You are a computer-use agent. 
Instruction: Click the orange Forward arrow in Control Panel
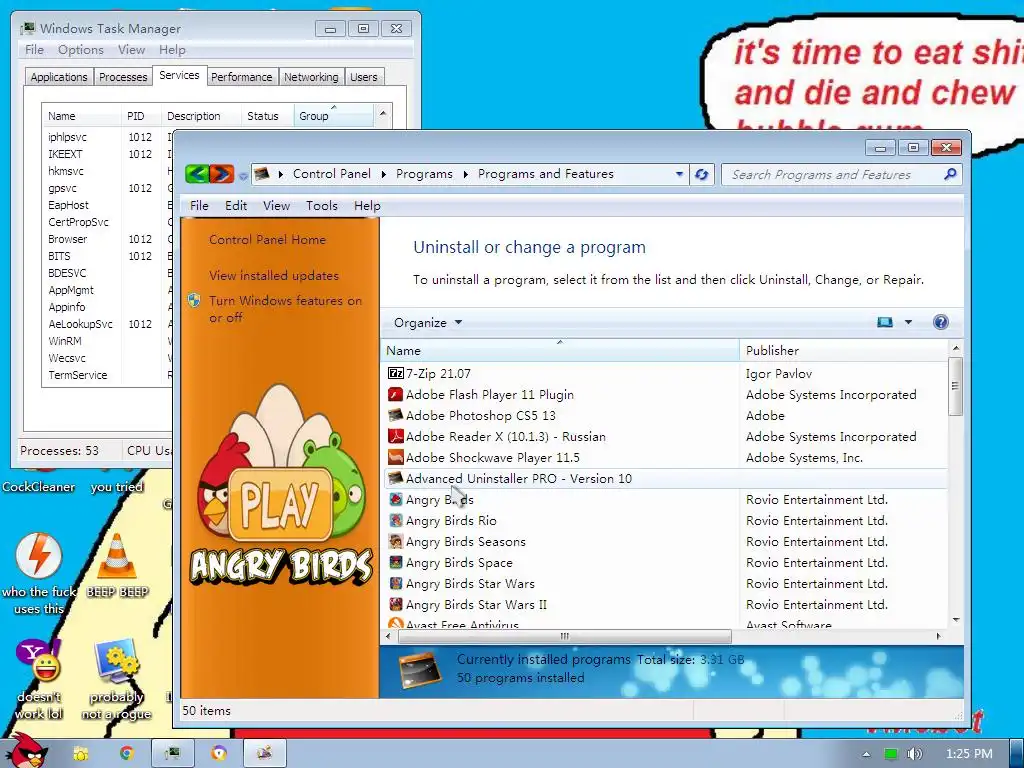[221, 174]
